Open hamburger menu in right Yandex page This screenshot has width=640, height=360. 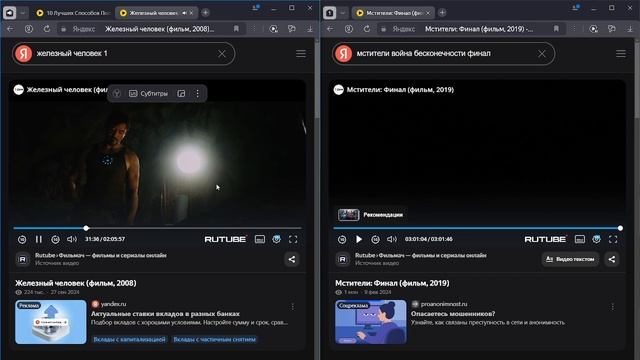(621, 53)
